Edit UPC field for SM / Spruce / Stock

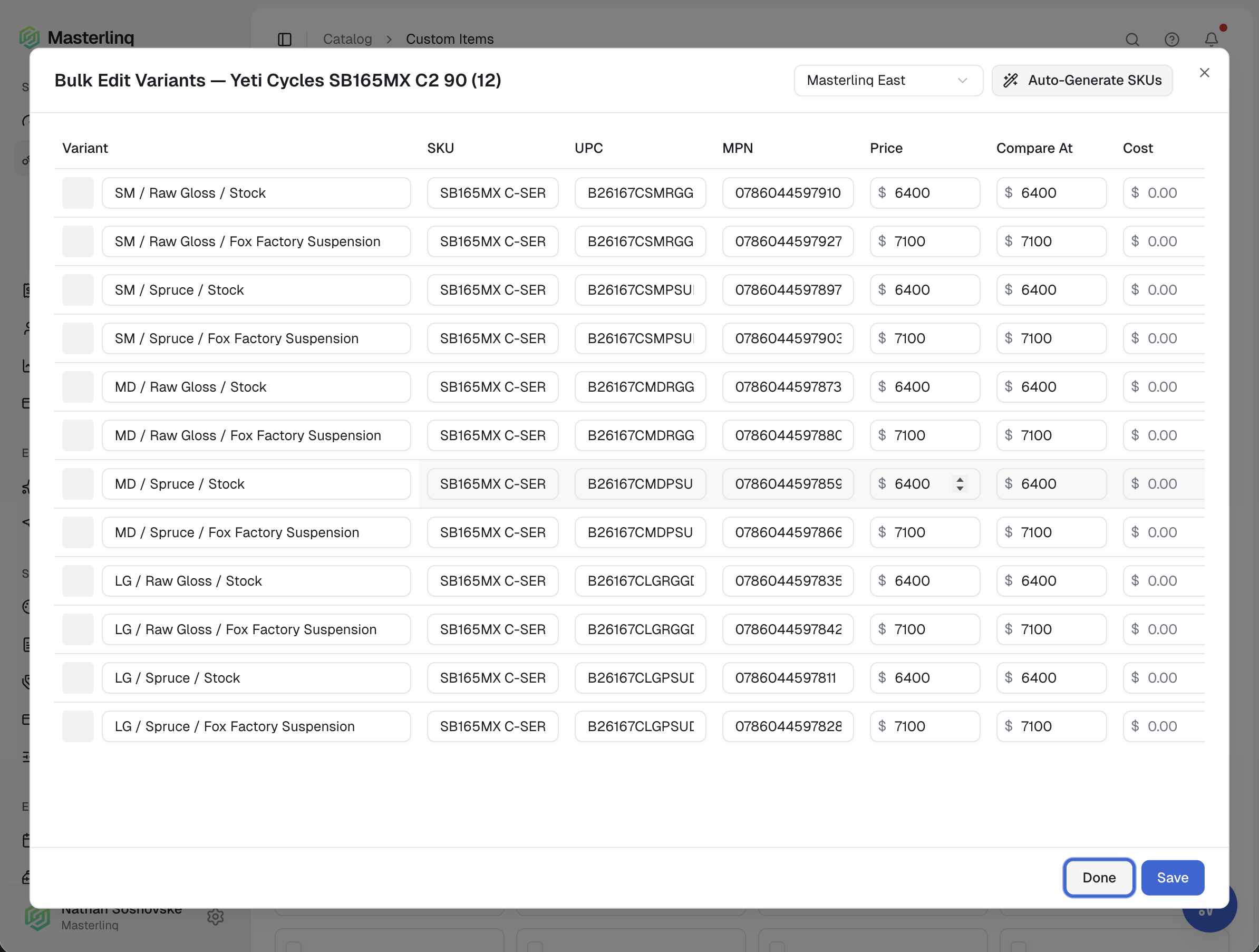(x=641, y=289)
